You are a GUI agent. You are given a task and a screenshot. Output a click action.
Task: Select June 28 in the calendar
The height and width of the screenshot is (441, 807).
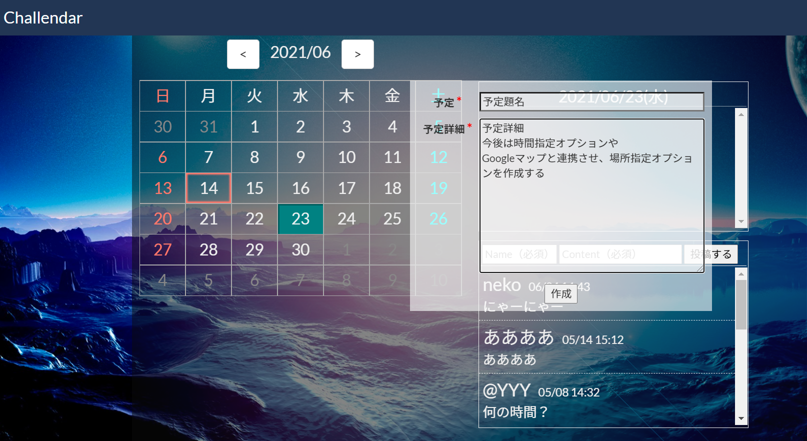click(x=208, y=250)
